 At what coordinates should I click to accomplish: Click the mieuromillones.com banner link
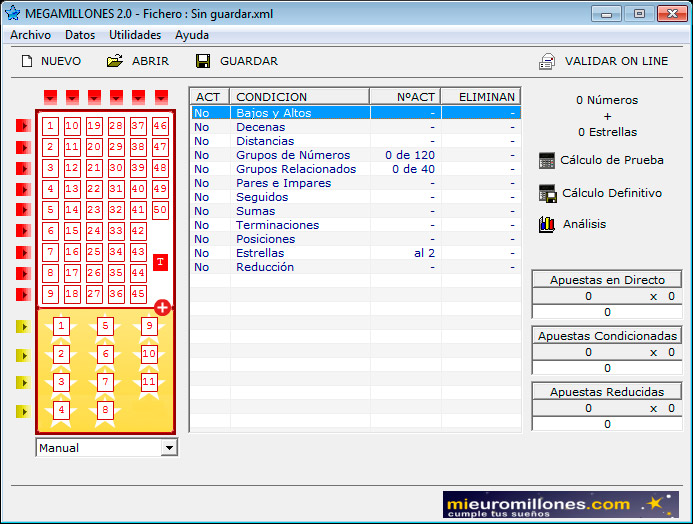click(x=560, y=504)
